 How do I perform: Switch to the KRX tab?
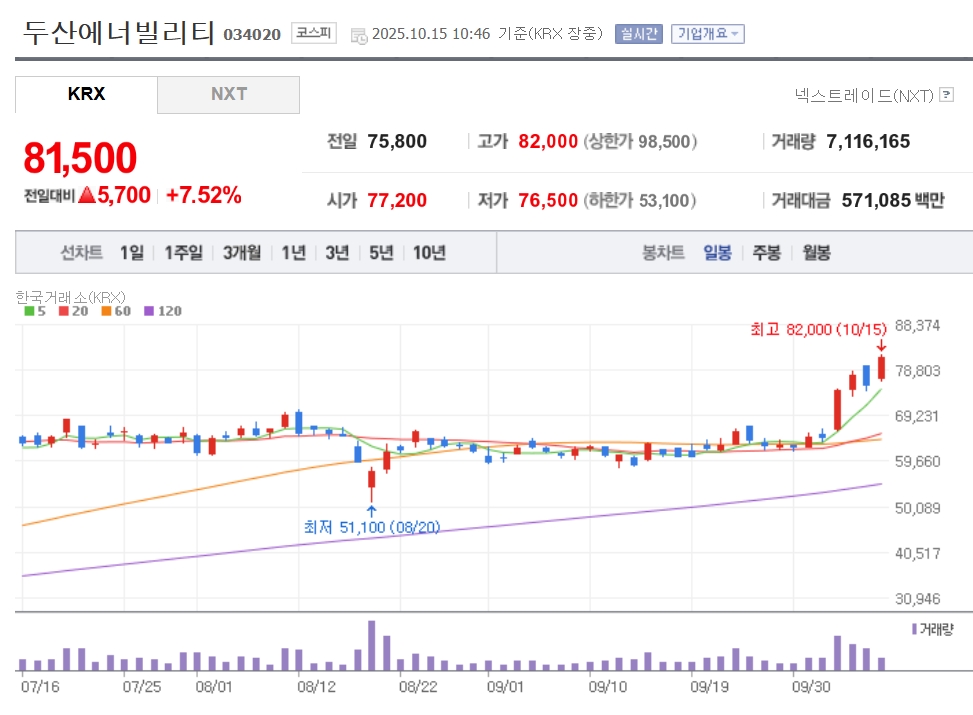[86, 94]
